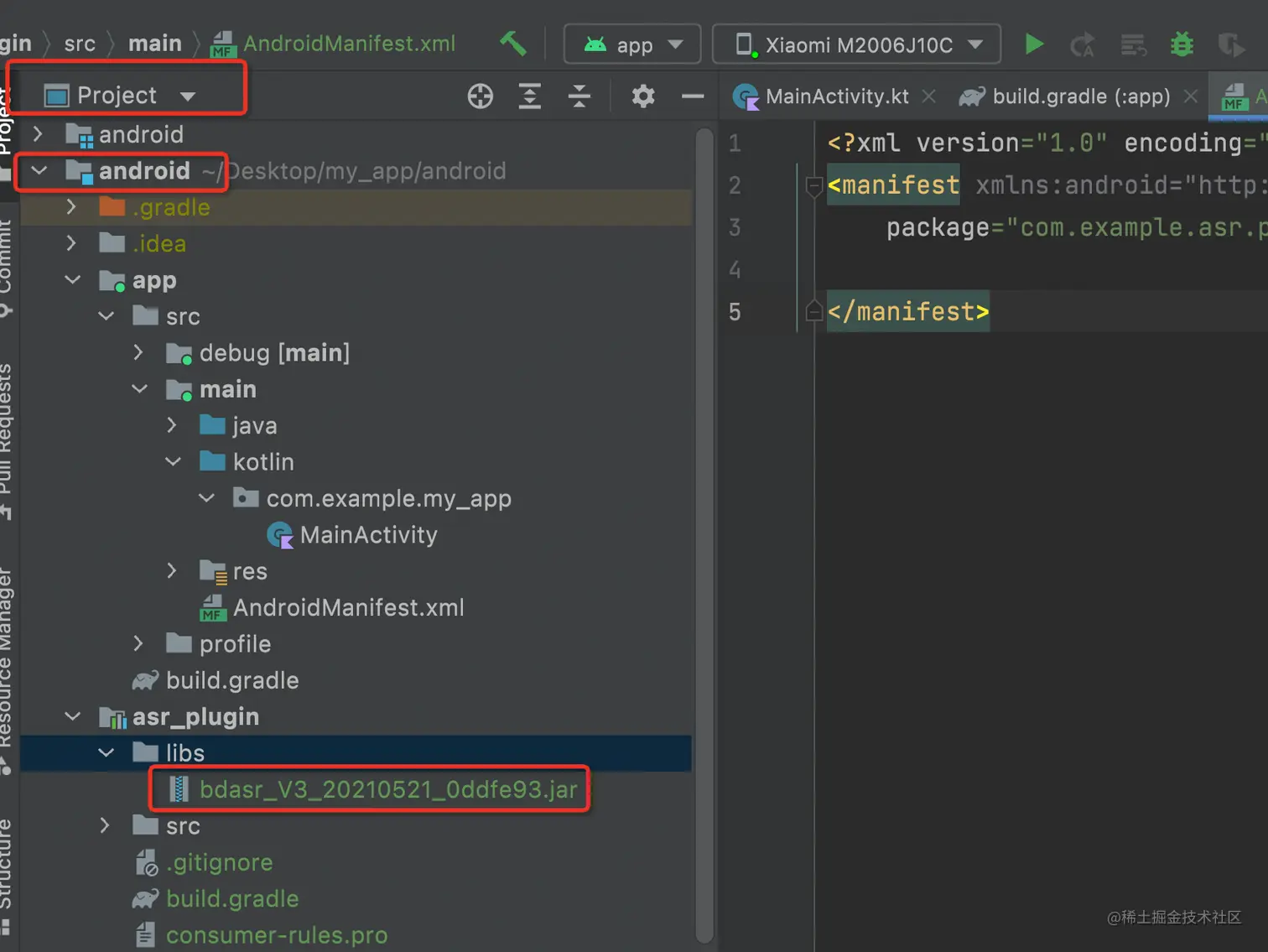
Task: Click the Make Project hammer icon
Action: (x=512, y=44)
